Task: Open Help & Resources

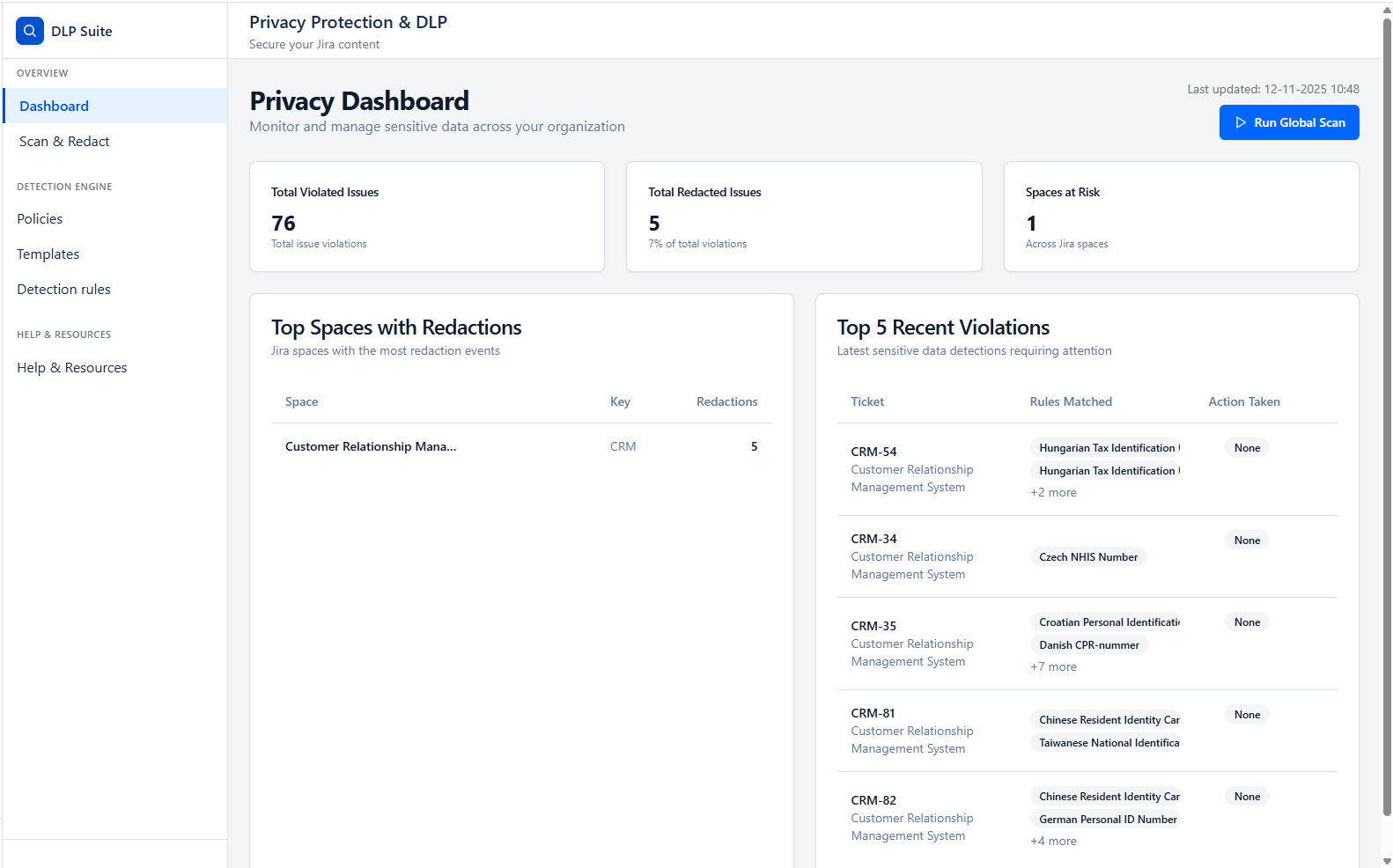Action: (71, 367)
